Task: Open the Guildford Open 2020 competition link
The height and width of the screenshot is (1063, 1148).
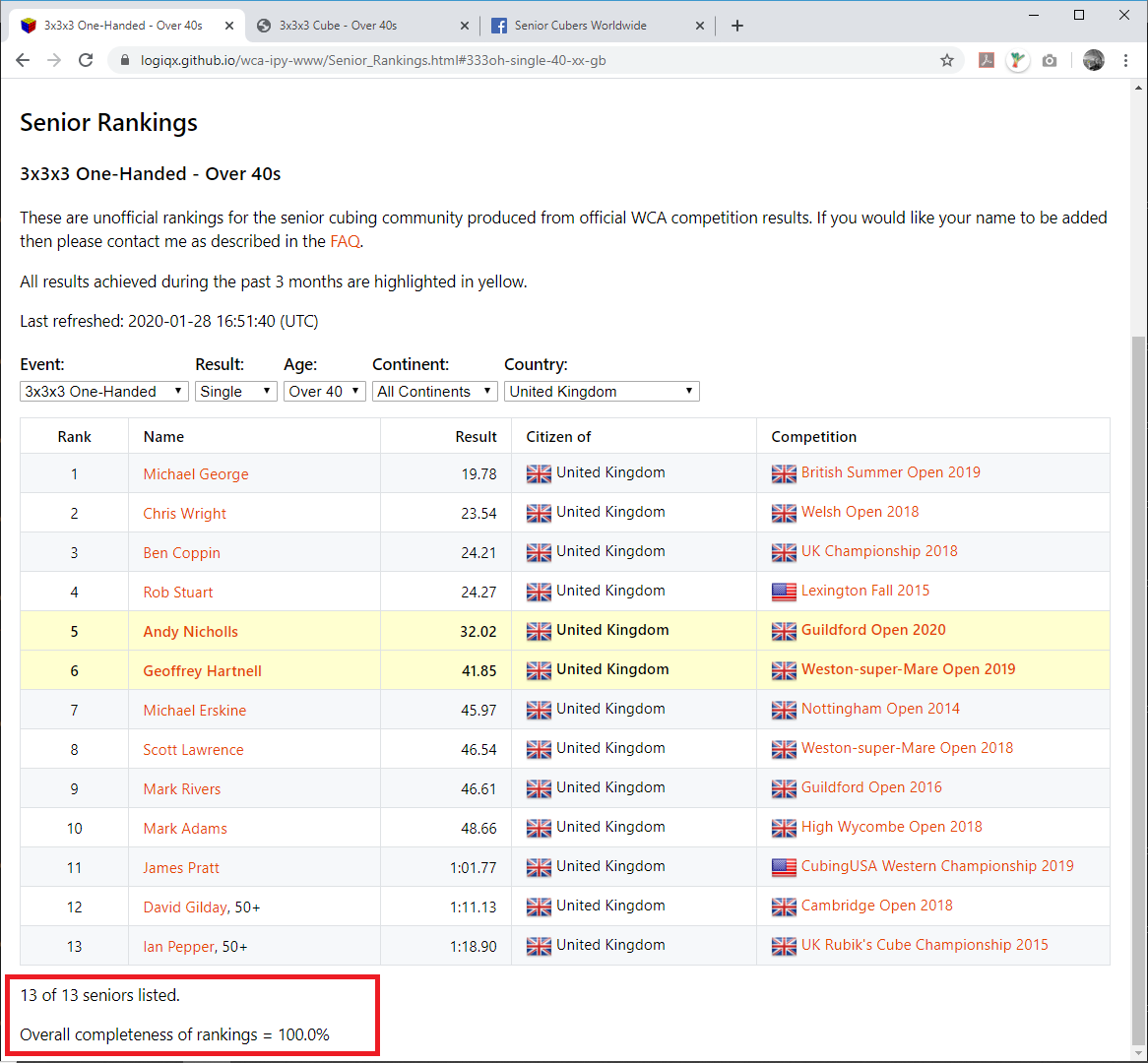Action: pyautogui.click(x=872, y=630)
